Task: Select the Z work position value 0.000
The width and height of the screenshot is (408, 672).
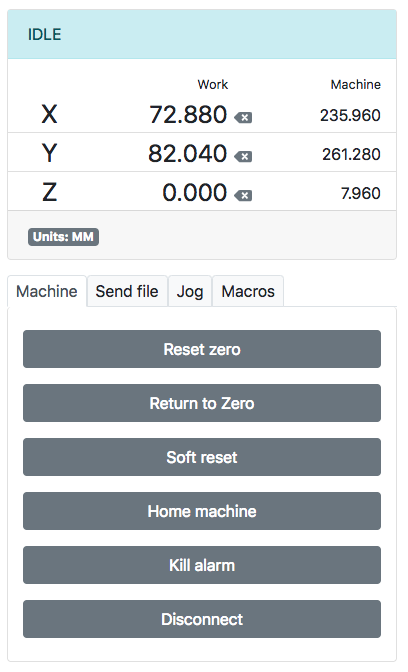Action: click(x=195, y=192)
